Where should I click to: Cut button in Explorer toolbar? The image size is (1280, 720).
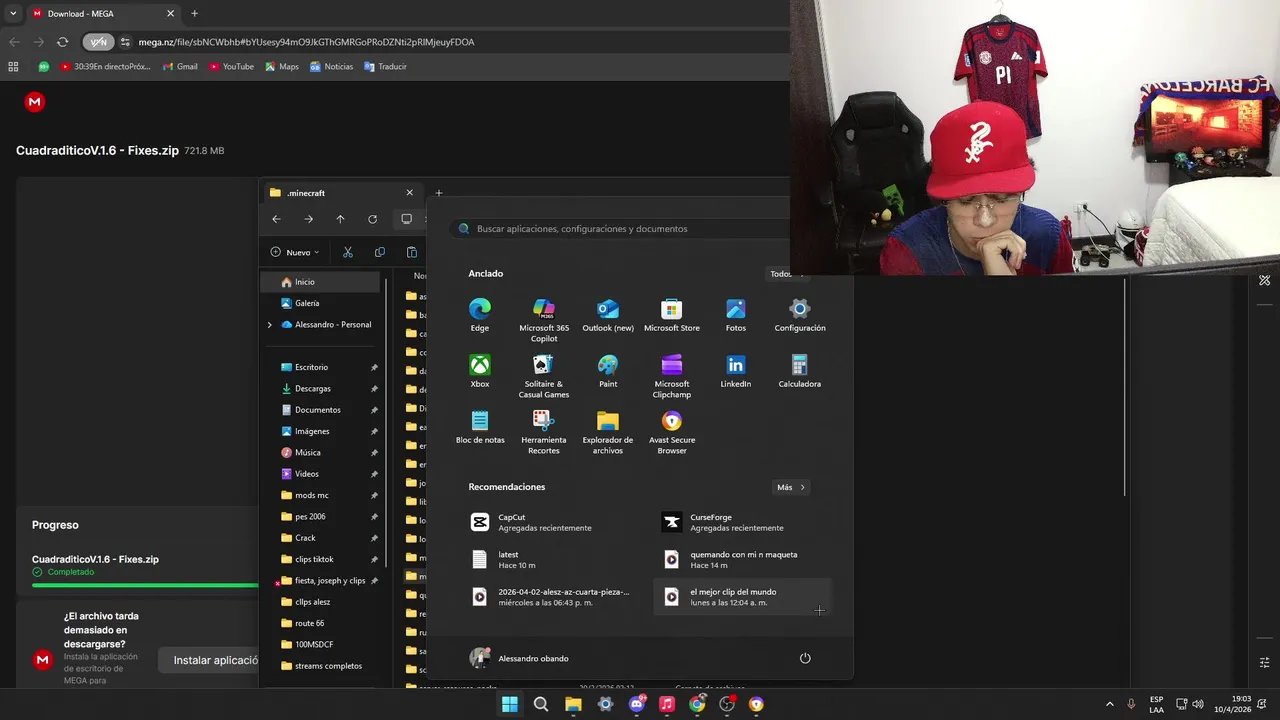point(348,252)
